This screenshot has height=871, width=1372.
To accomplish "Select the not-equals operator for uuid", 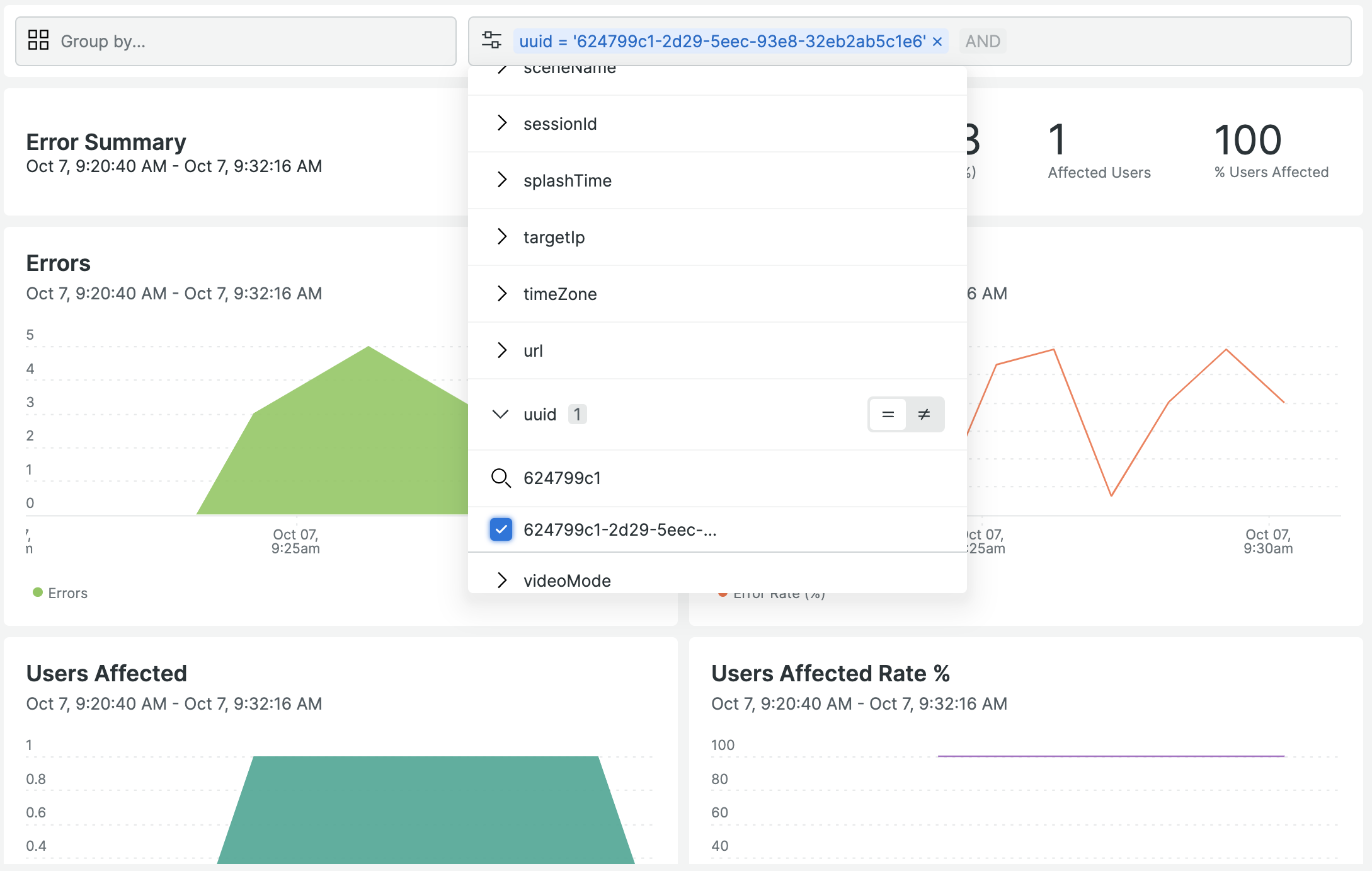I will click(x=924, y=414).
